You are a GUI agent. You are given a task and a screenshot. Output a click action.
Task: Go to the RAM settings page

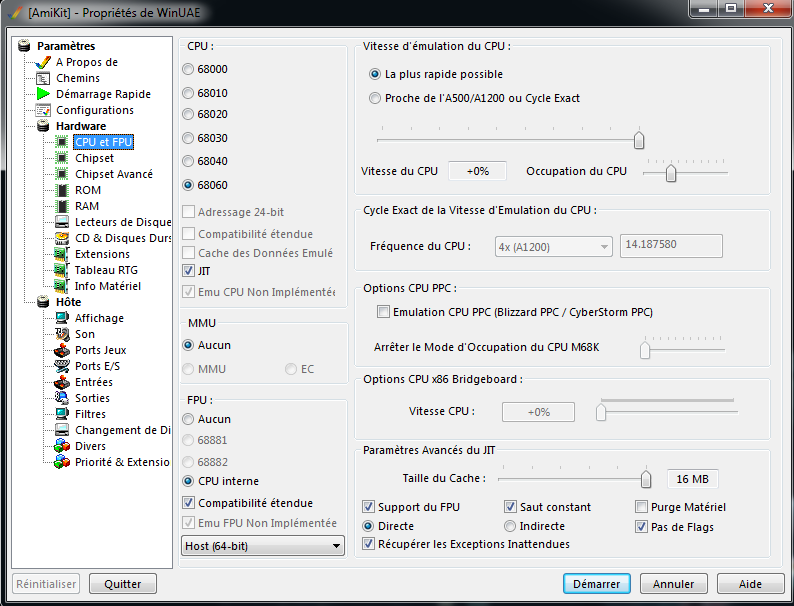[x=87, y=207]
